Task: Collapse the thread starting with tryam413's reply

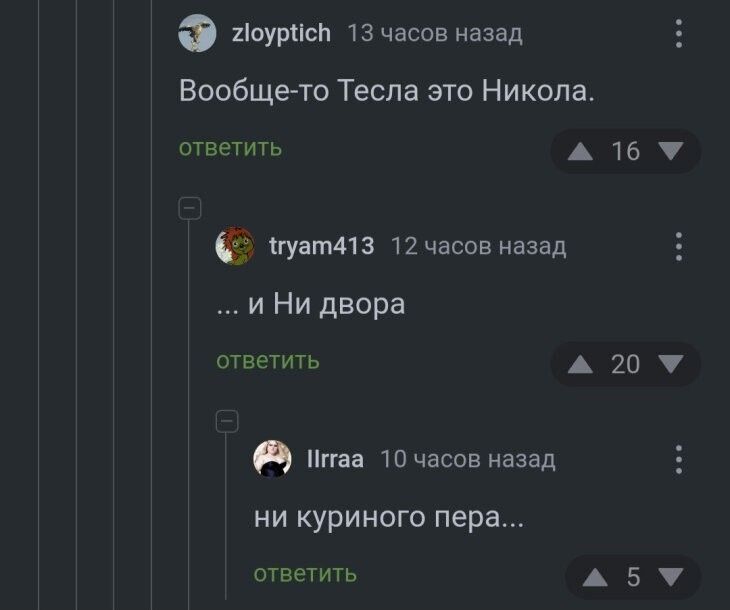Action: click(x=190, y=208)
